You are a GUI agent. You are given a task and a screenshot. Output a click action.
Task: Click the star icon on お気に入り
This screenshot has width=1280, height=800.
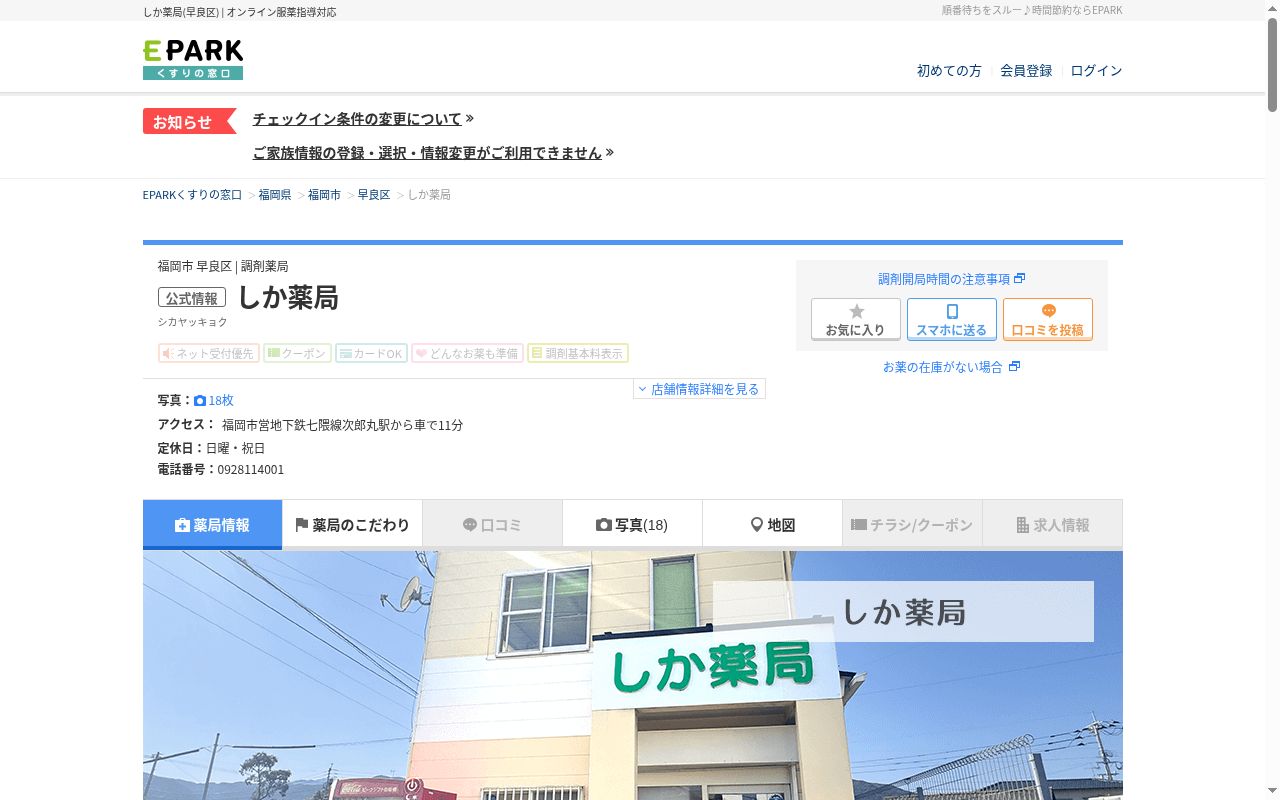(856, 311)
